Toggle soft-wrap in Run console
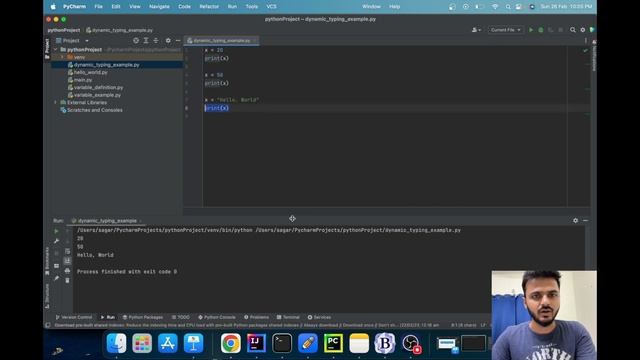 [67, 251]
